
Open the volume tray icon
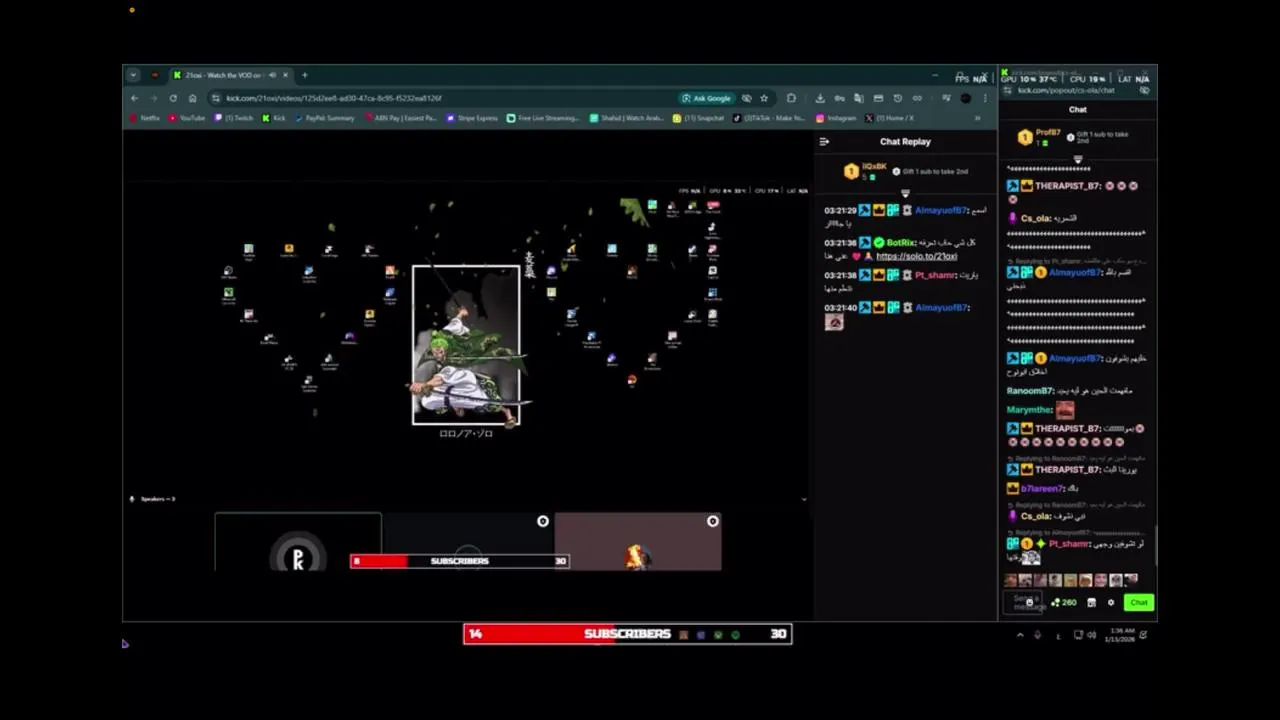coord(1091,635)
